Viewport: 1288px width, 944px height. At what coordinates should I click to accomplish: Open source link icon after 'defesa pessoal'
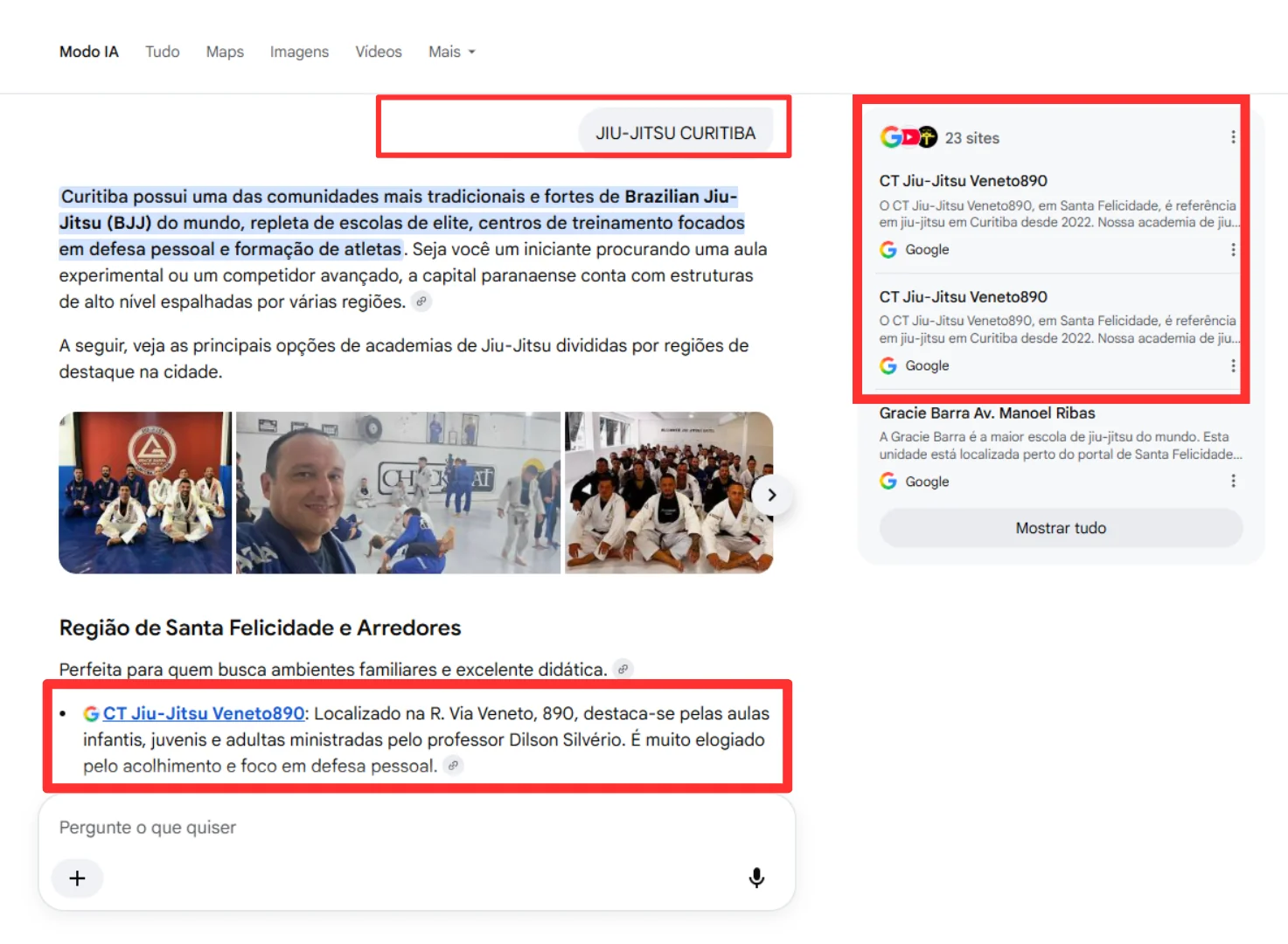pos(453,766)
